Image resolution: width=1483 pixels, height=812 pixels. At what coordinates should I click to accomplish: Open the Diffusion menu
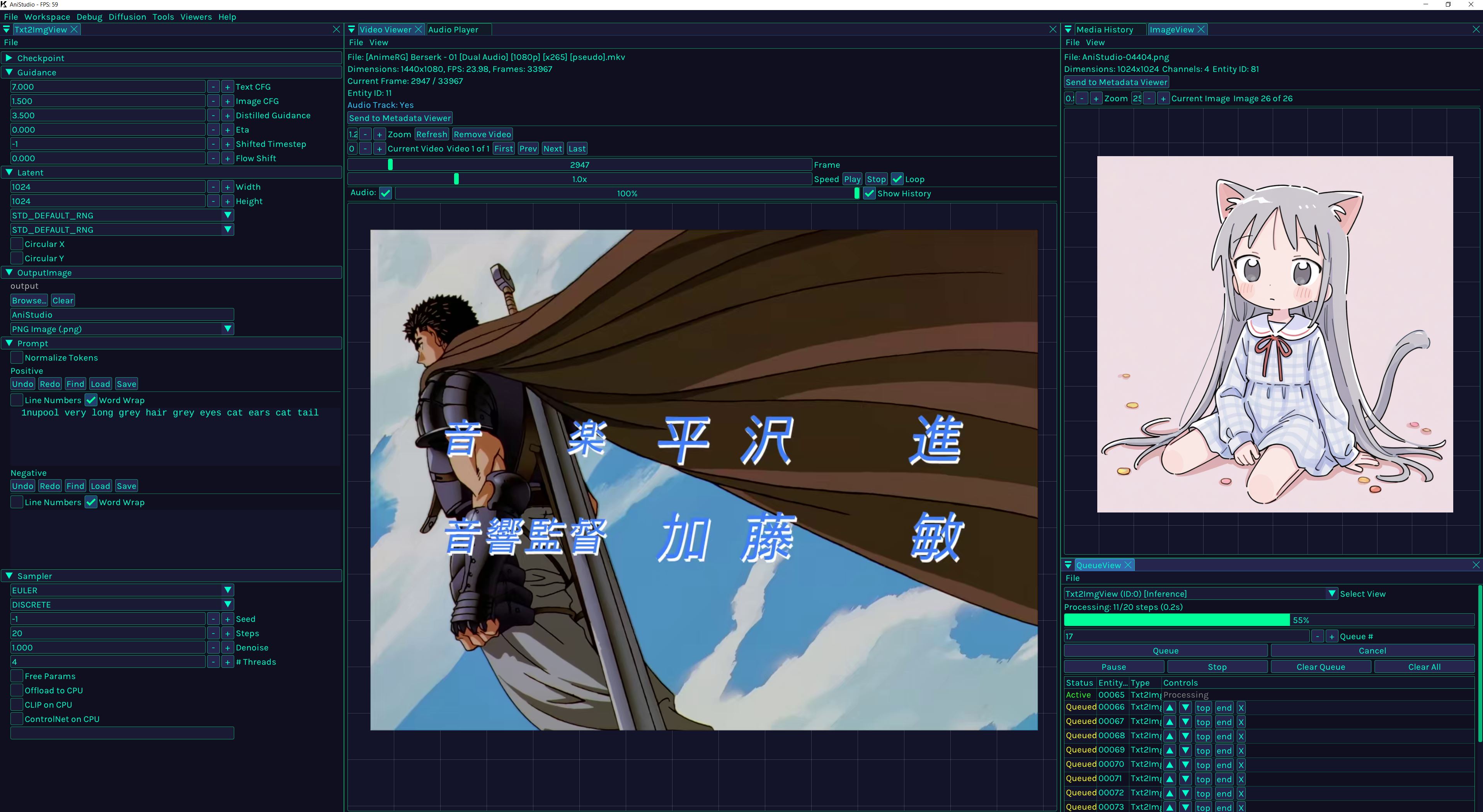pyautogui.click(x=127, y=17)
